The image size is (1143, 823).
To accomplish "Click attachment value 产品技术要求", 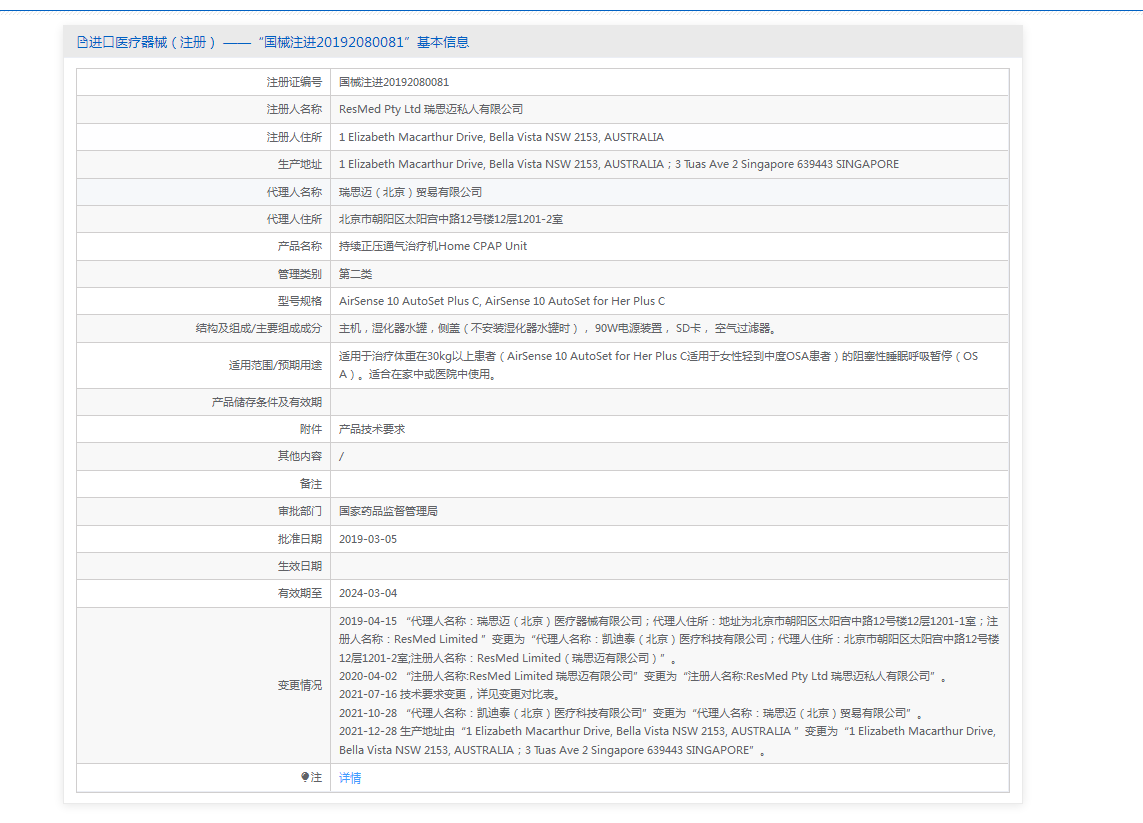I will pyautogui.click(x=372, y=429).
